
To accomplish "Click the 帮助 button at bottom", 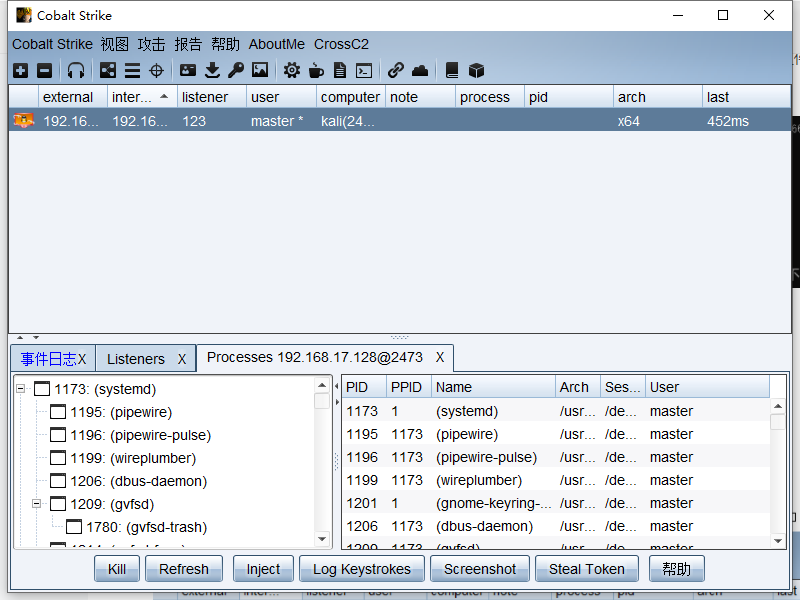I will (x=677, y=569).
